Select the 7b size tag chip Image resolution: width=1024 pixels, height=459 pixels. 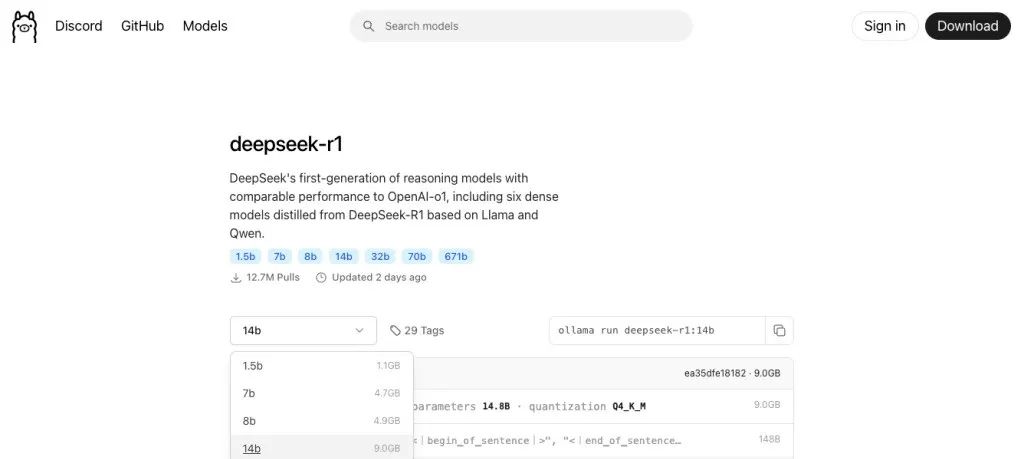(x=280, y=257)
